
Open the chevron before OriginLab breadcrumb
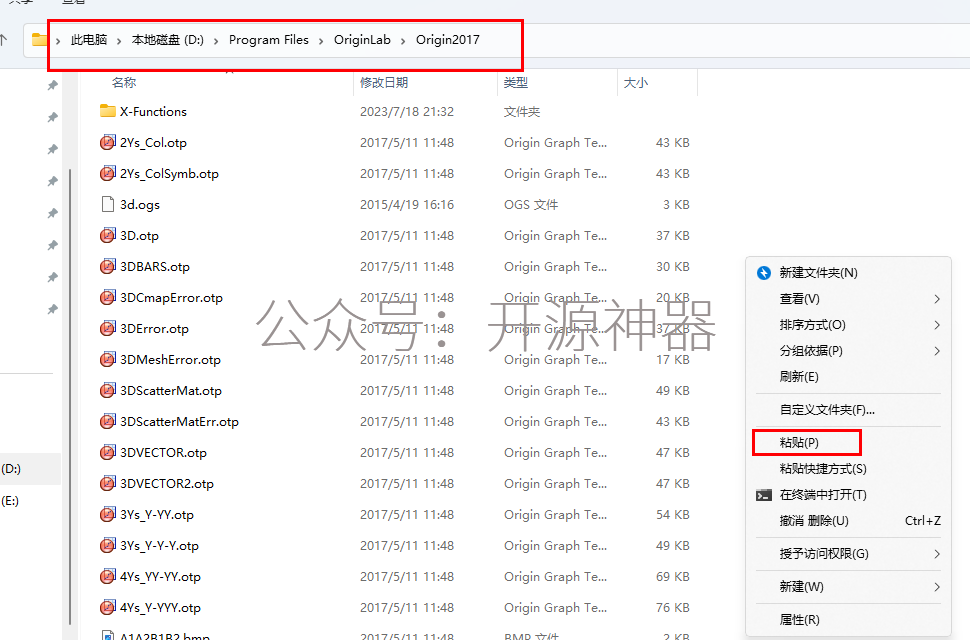[x=321, y=41]
